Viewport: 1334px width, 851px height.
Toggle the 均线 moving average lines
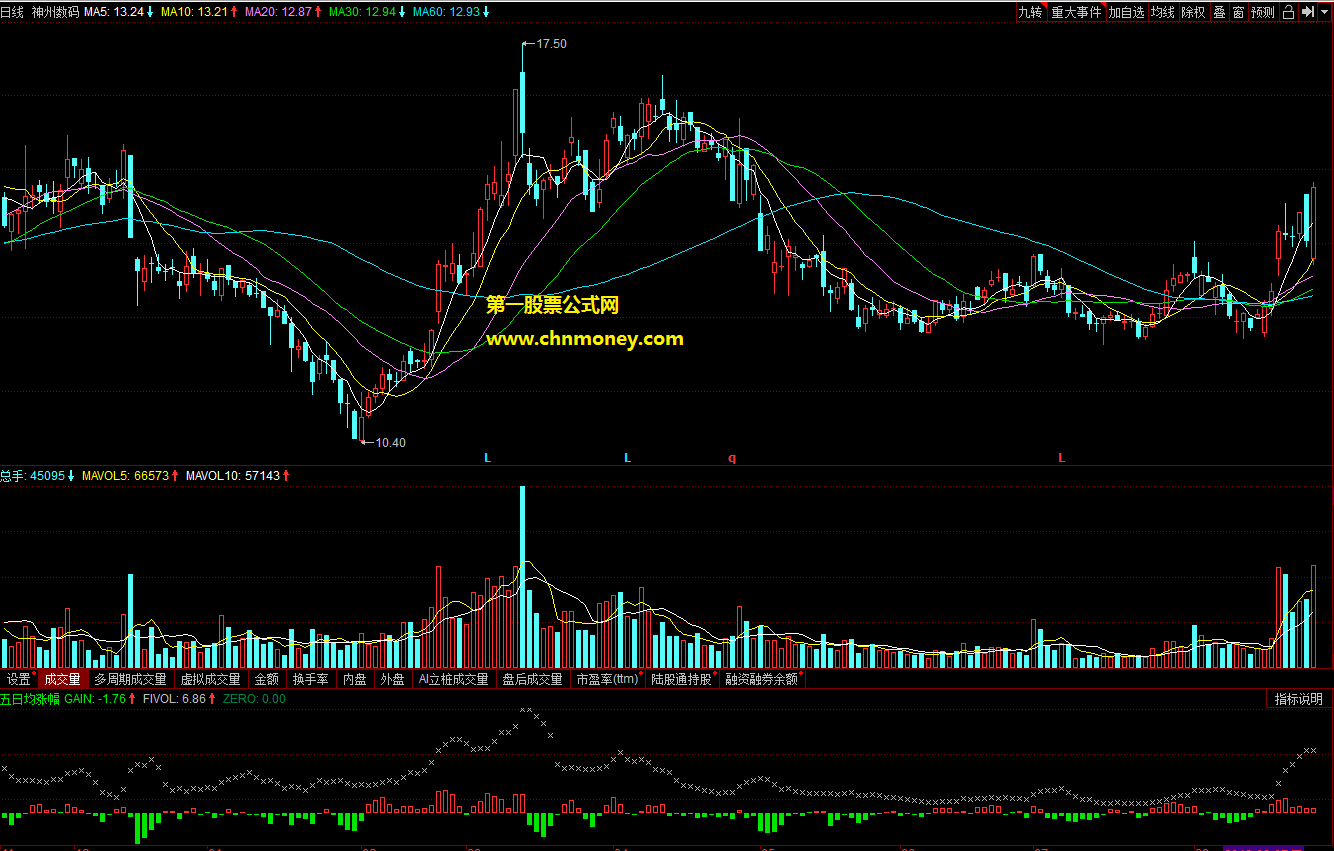1162,12
